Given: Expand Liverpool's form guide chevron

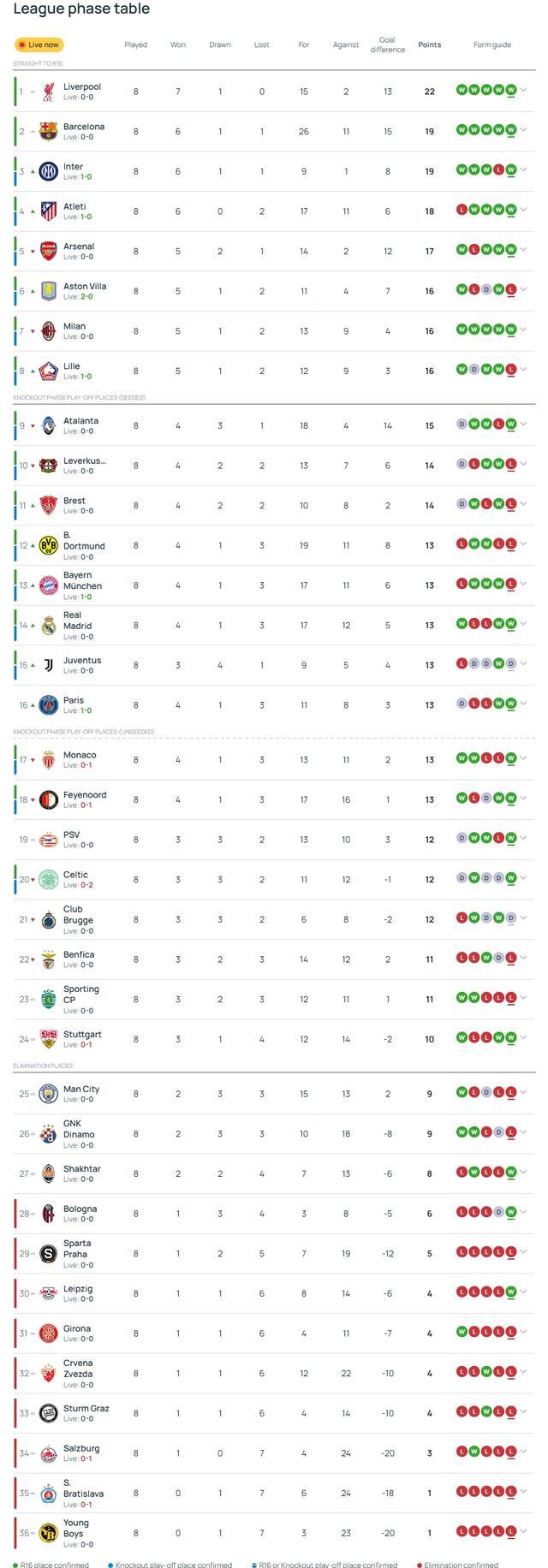Looking at the screenshot, I should coord(524,90).
